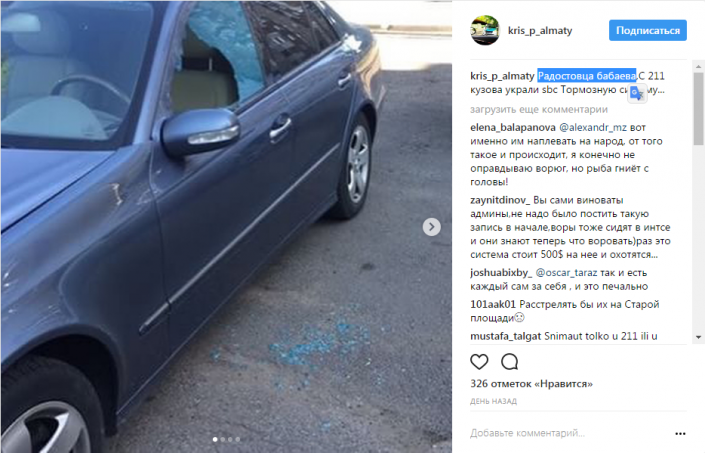Screen dimensions: 705x453
Task: Click the Google Translate popup icon
Action: 637,93
